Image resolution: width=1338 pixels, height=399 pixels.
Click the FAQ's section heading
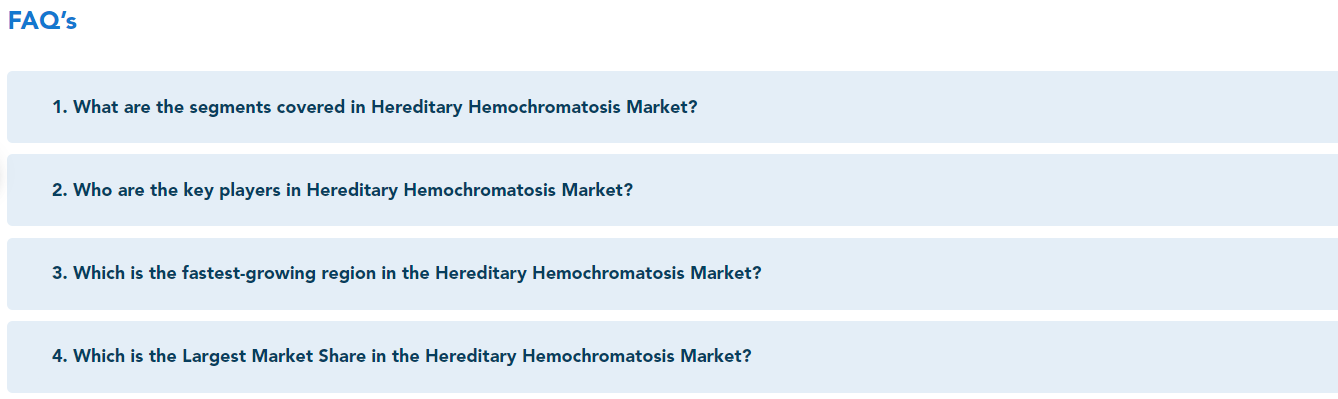click(42, 21)
